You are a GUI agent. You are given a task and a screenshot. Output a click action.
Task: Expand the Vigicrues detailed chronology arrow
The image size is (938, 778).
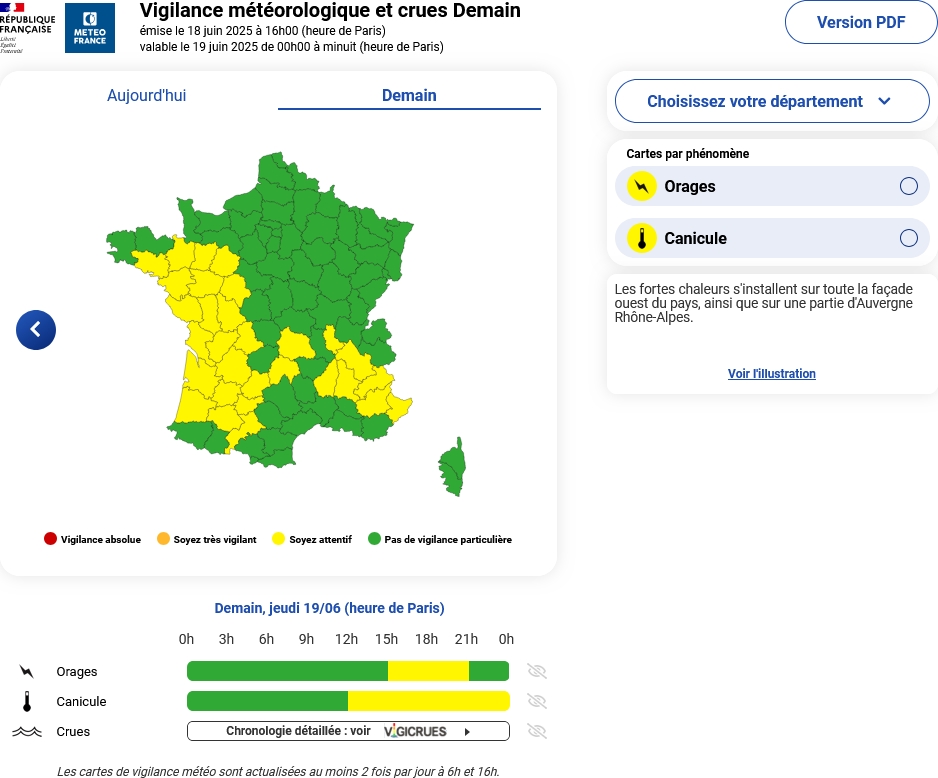(467, 731)
